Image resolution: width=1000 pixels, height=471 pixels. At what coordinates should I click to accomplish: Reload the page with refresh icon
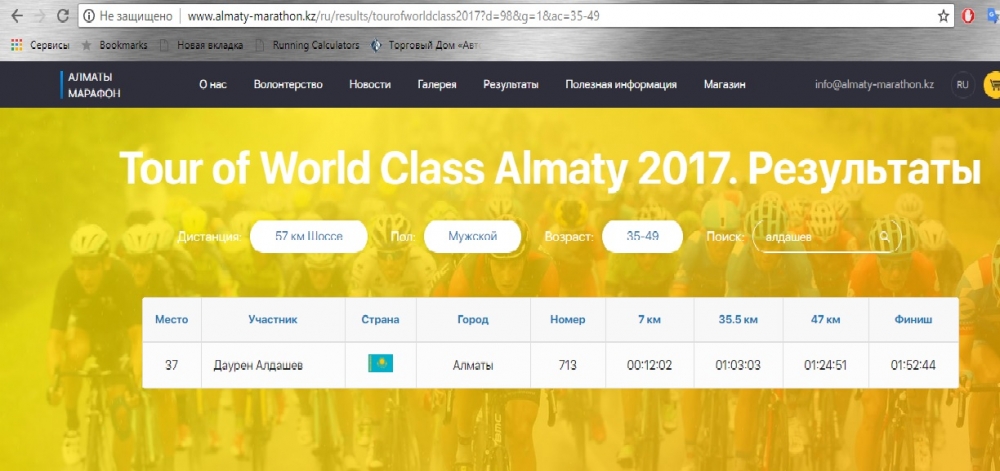pyautogui.click(x=62, y=17)
